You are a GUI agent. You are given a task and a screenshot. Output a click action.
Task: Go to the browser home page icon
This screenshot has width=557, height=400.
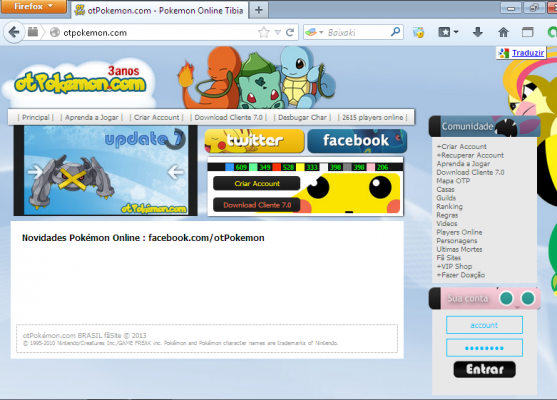click(503, 33)
